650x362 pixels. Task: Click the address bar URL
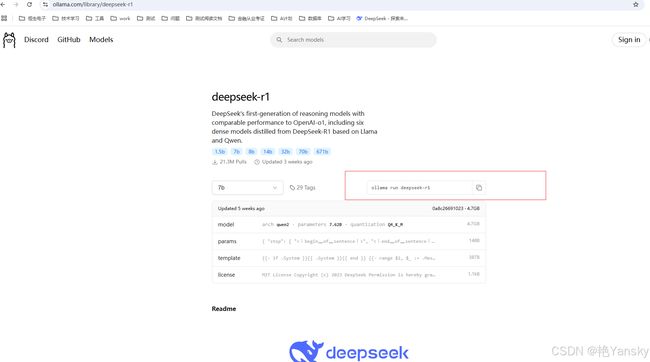click(93, 5)
